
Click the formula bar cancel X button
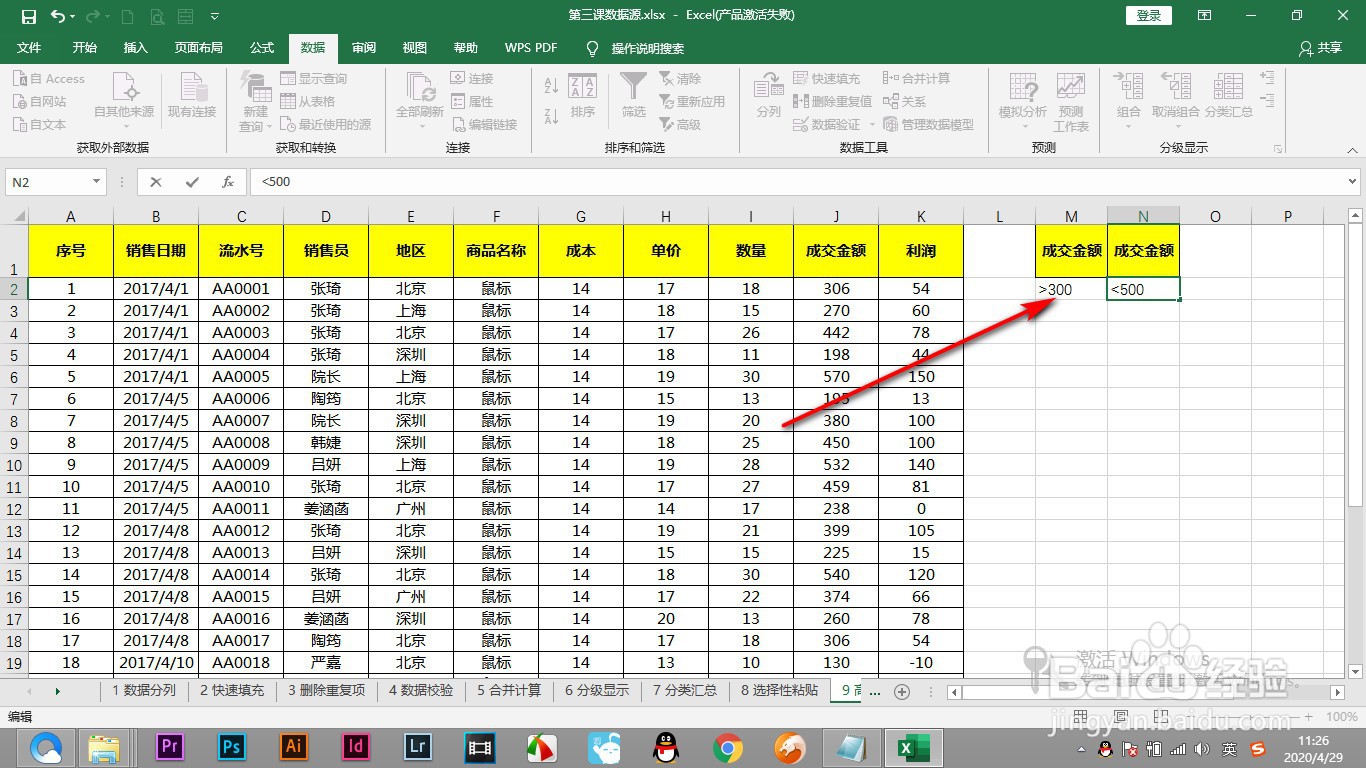[155, 182]
